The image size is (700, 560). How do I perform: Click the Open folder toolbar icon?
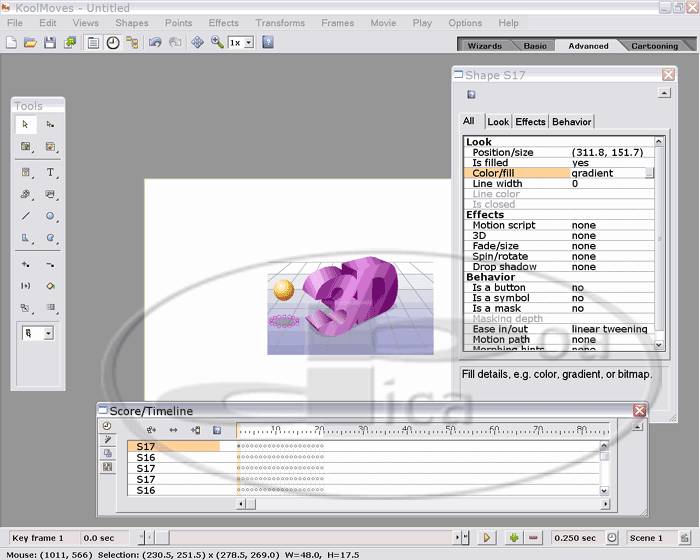30,43
